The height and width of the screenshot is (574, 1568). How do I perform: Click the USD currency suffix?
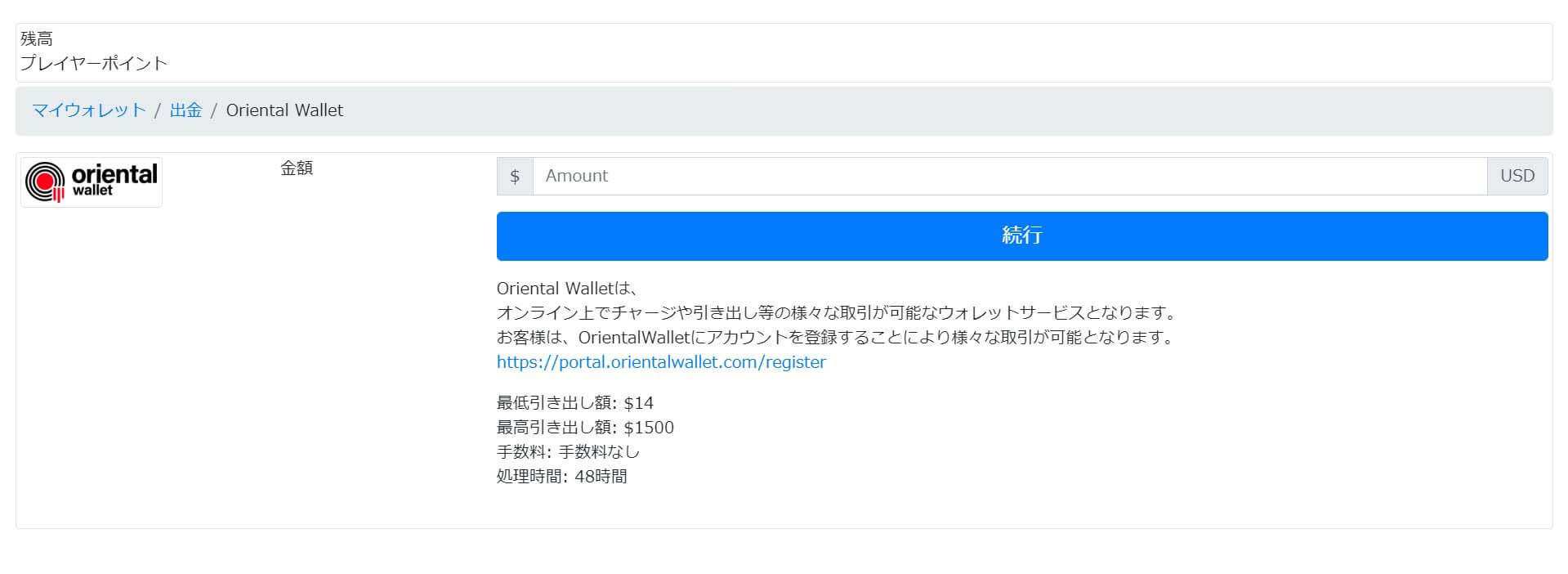pos(1517,176)
